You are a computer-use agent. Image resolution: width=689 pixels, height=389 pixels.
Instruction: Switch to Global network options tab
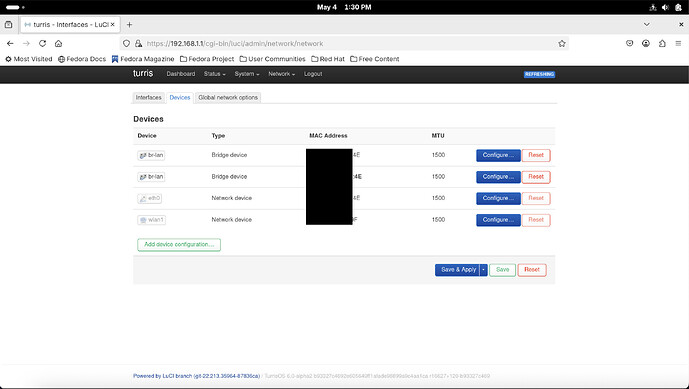tap(228, 98)
